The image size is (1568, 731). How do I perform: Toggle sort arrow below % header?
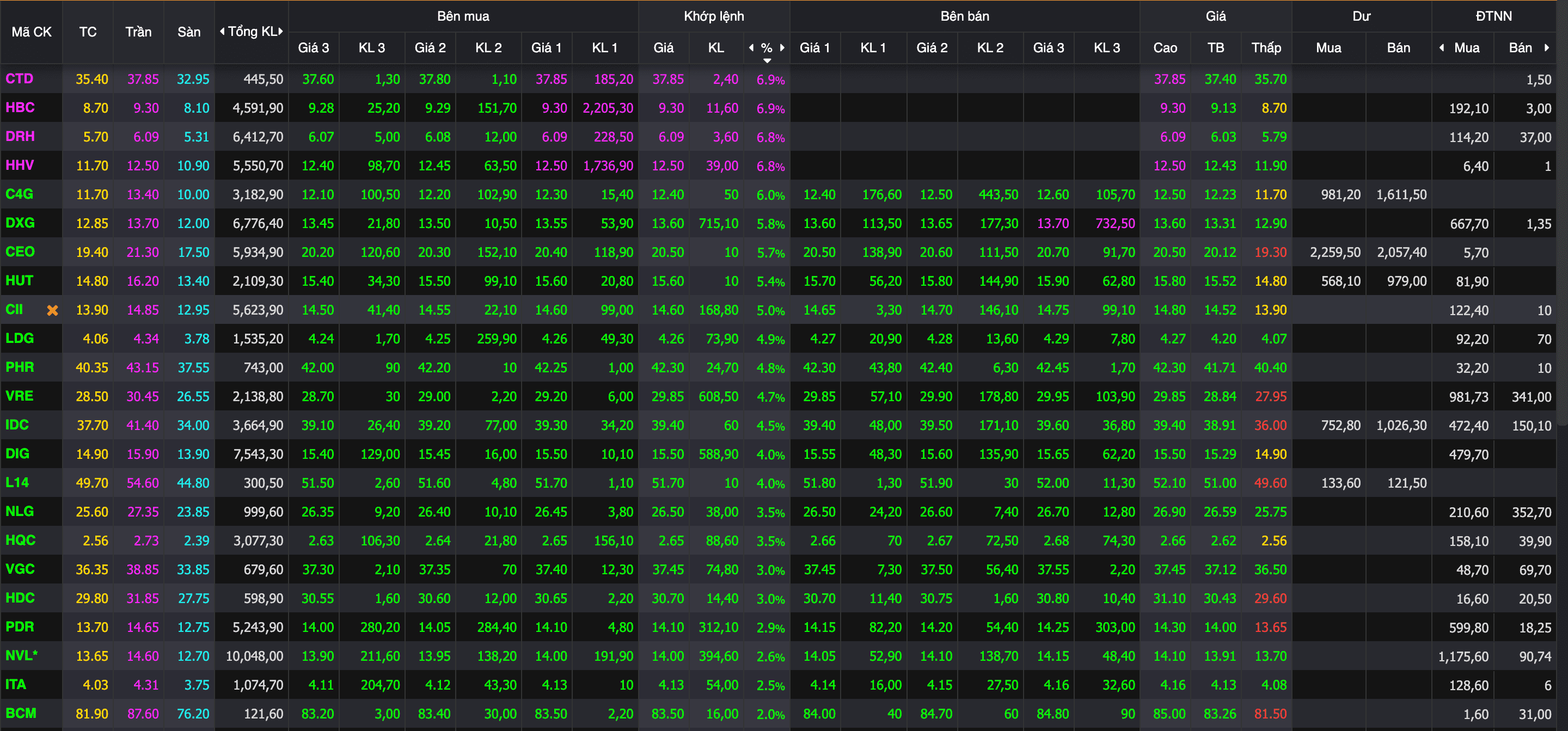pos(767,60)
